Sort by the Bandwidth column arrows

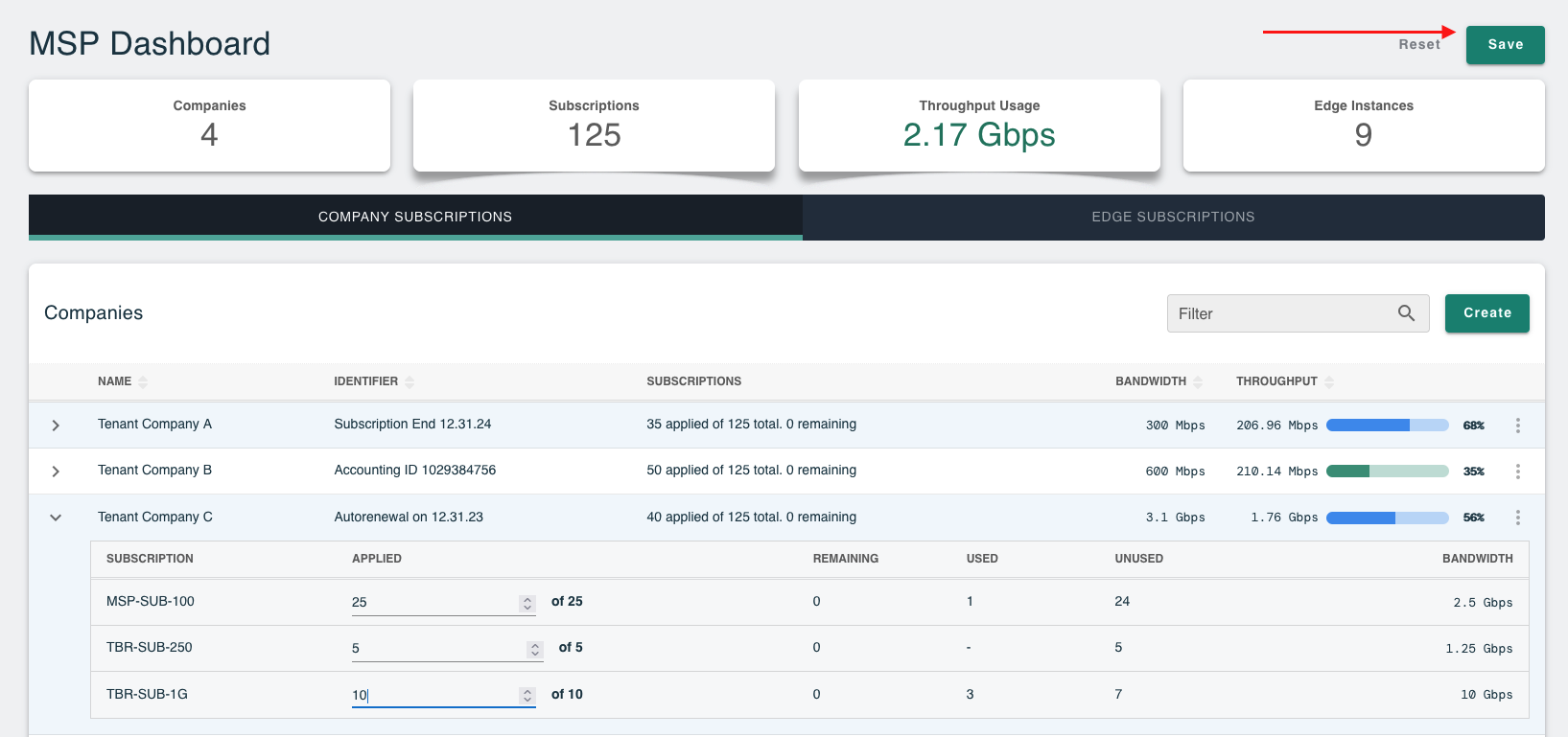coord(1198,381)
